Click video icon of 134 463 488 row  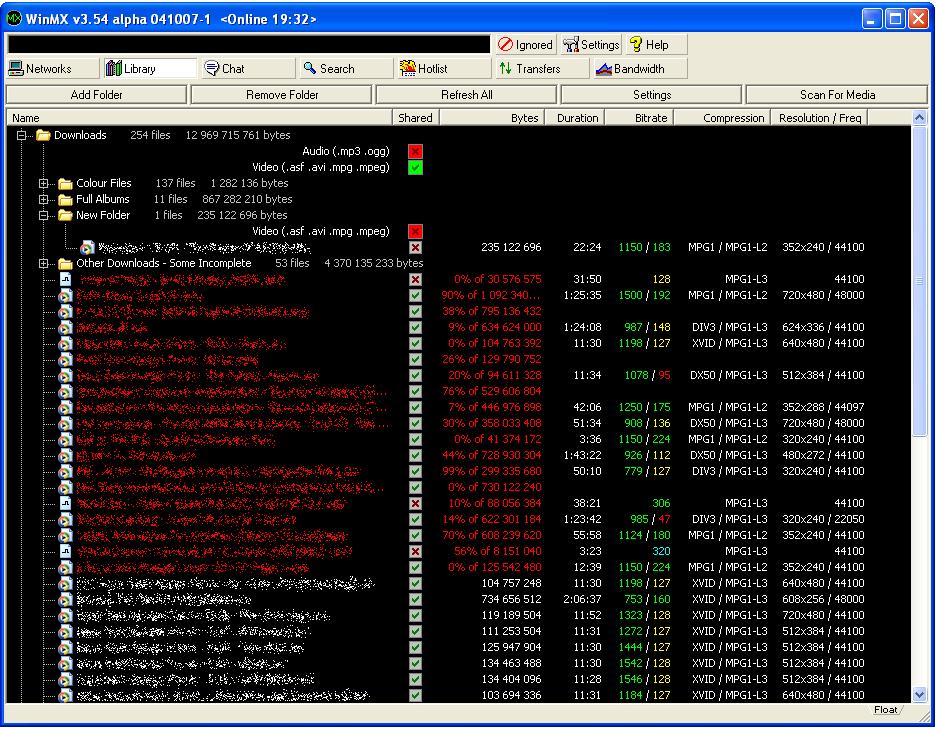[x=65, y=663]
